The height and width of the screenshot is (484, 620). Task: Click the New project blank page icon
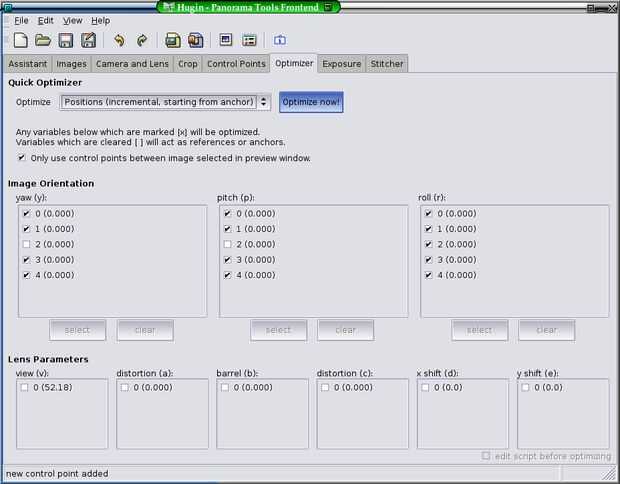[x=21, y=40]
